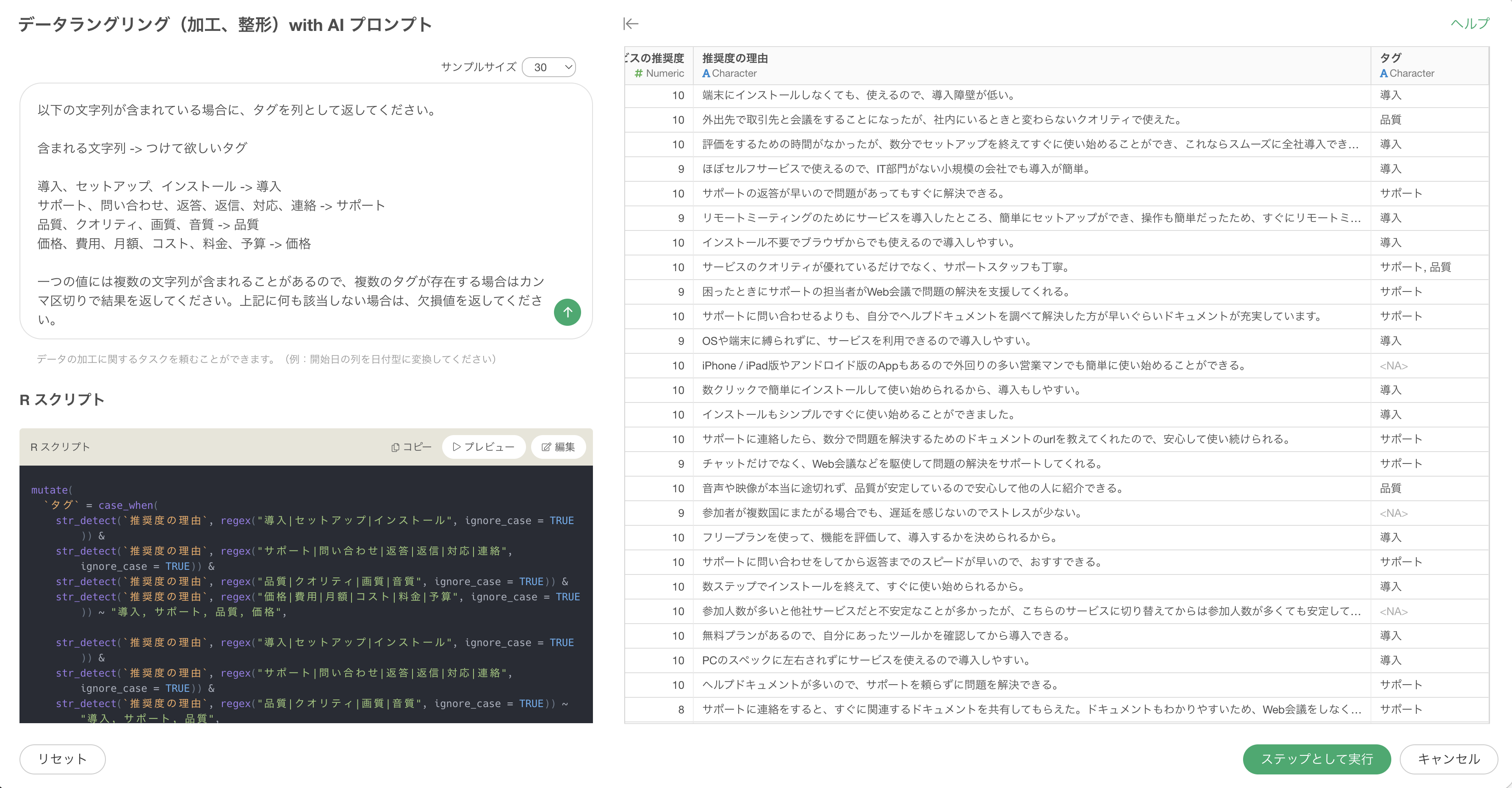
Task: Collapse the left panel with arrow icon
Action: (x=630, y=24)
